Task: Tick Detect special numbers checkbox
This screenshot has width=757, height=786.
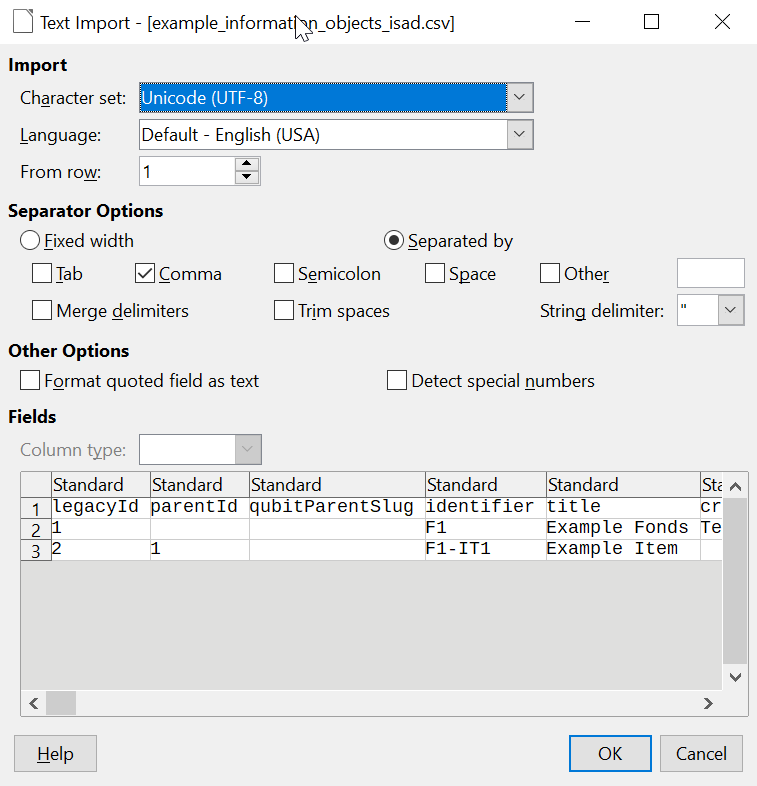Action: click(x=397, y=381)
